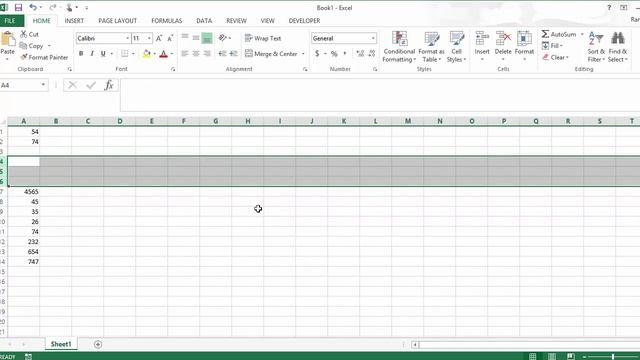The image size is (640, 360).
Task: Apply percent style
Action: 334,53
